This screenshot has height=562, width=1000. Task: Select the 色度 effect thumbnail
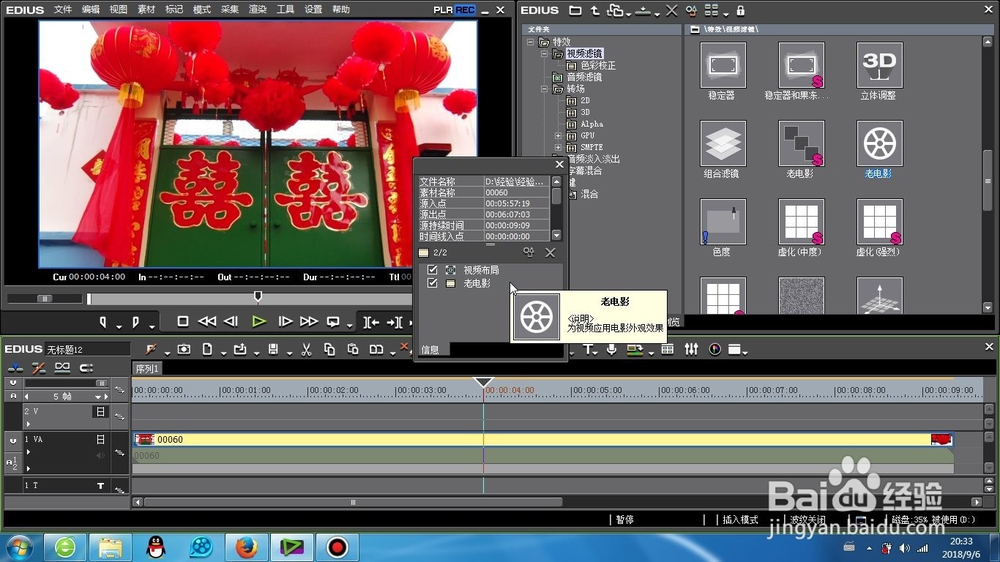click(723, 222)
